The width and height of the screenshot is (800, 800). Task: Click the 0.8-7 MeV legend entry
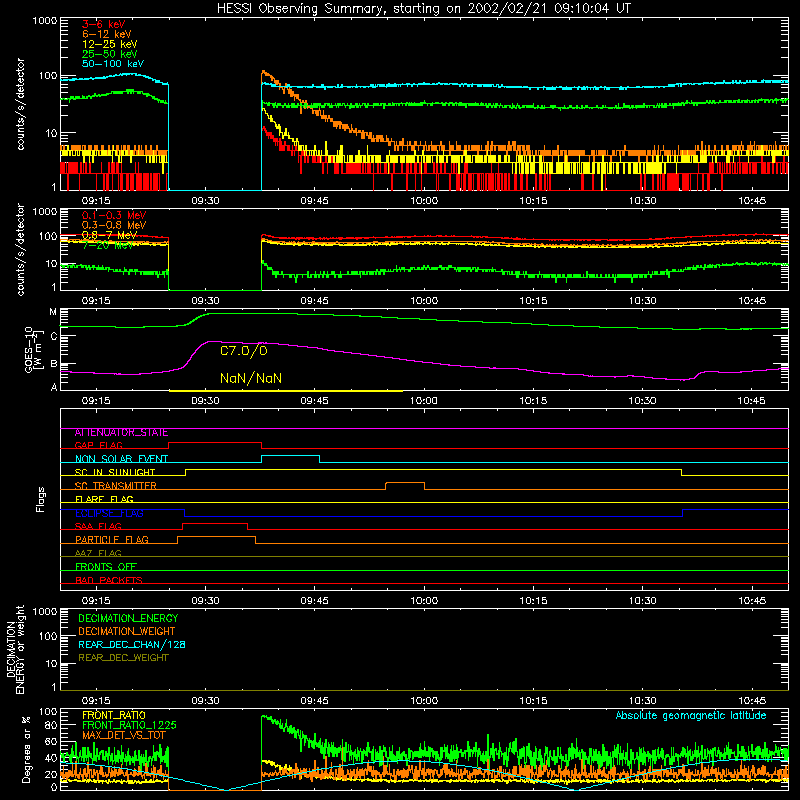110,235
